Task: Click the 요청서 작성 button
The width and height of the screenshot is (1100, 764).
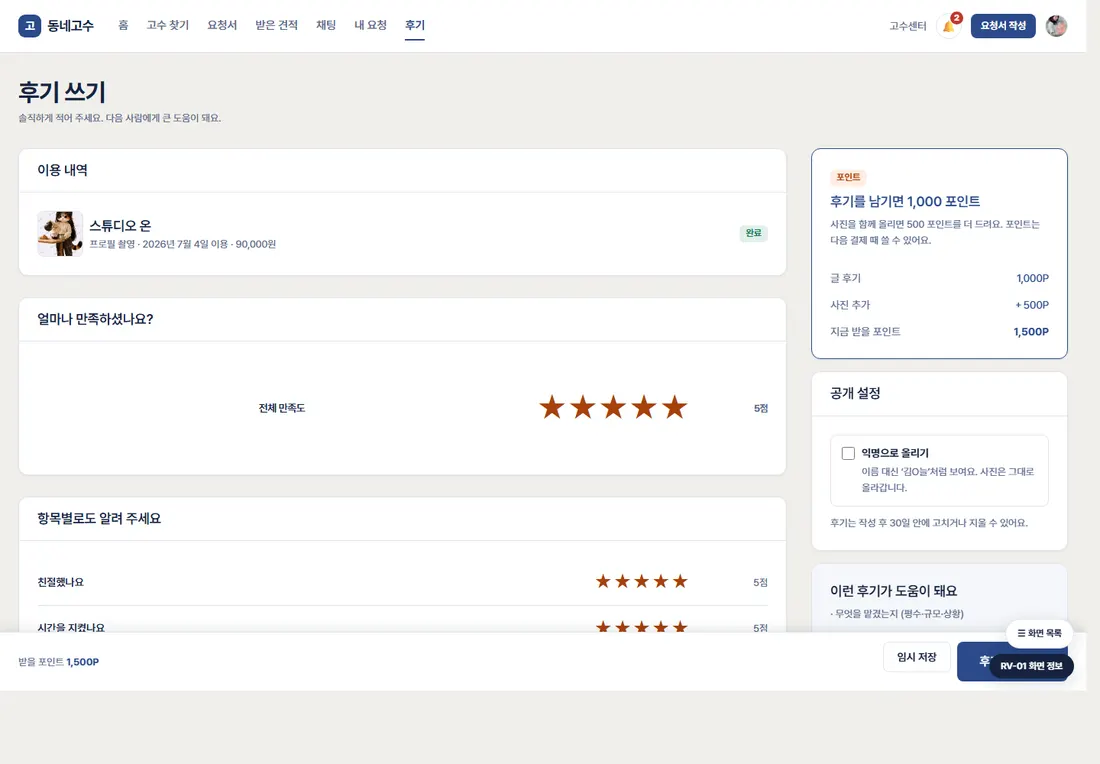Action: 1003,26
